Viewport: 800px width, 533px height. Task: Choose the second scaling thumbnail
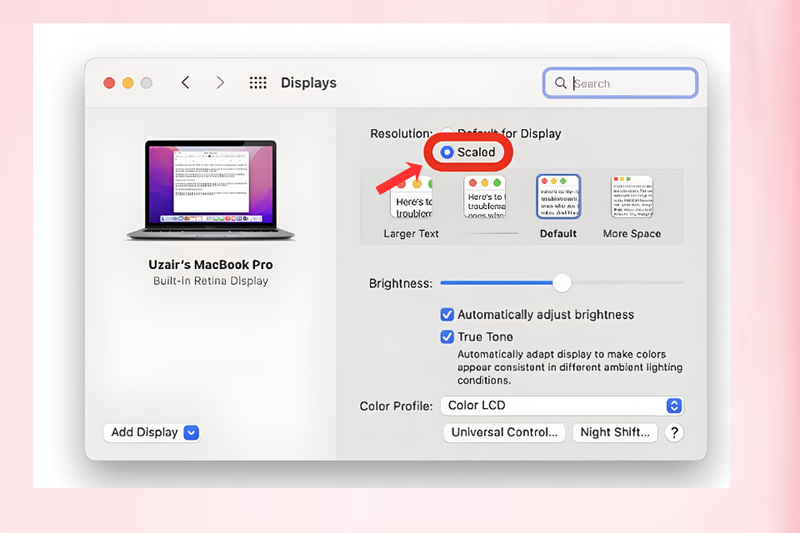[x=485, y=197]
